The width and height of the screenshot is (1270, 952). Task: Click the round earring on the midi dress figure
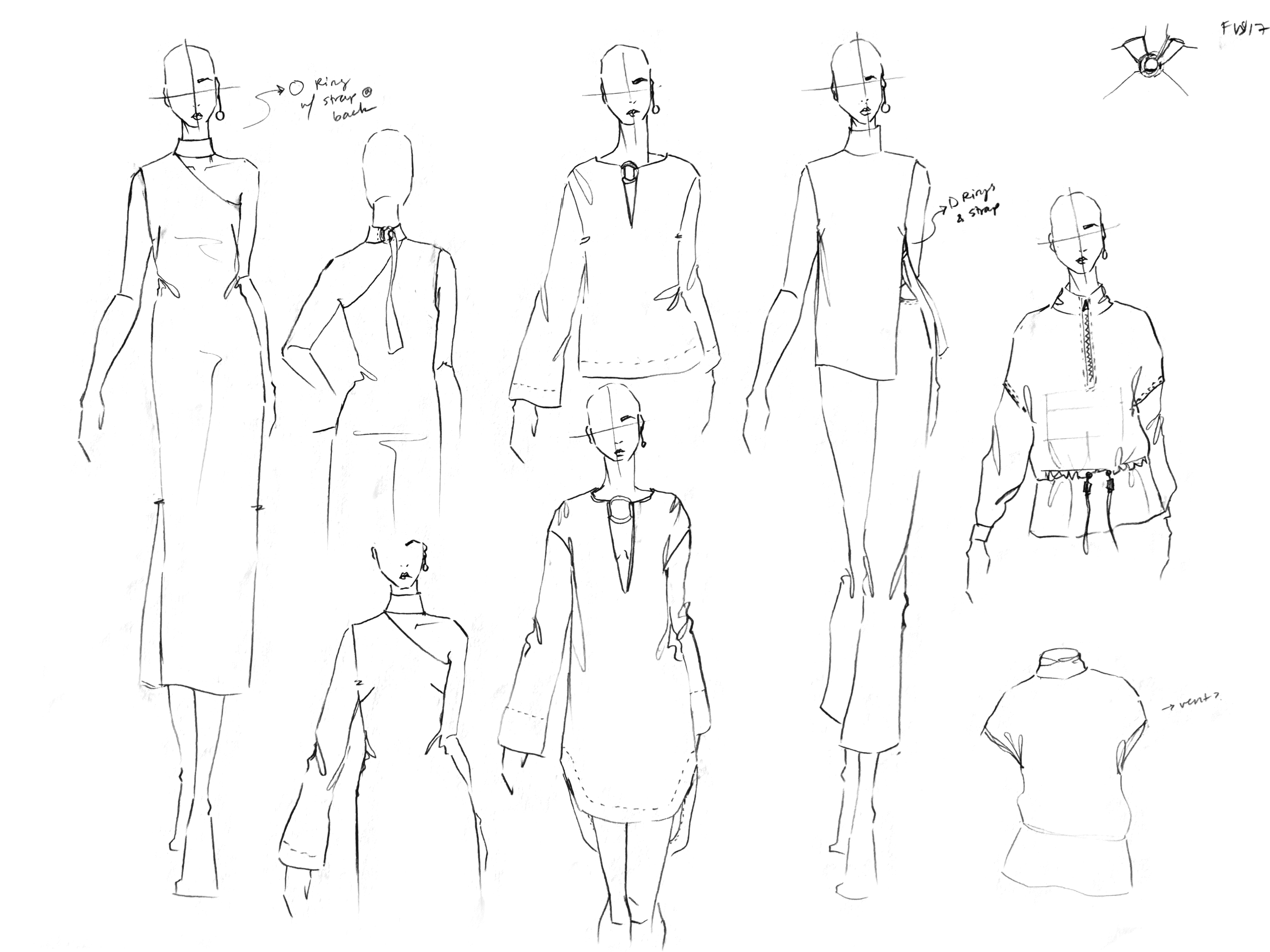tap(220, 115)
